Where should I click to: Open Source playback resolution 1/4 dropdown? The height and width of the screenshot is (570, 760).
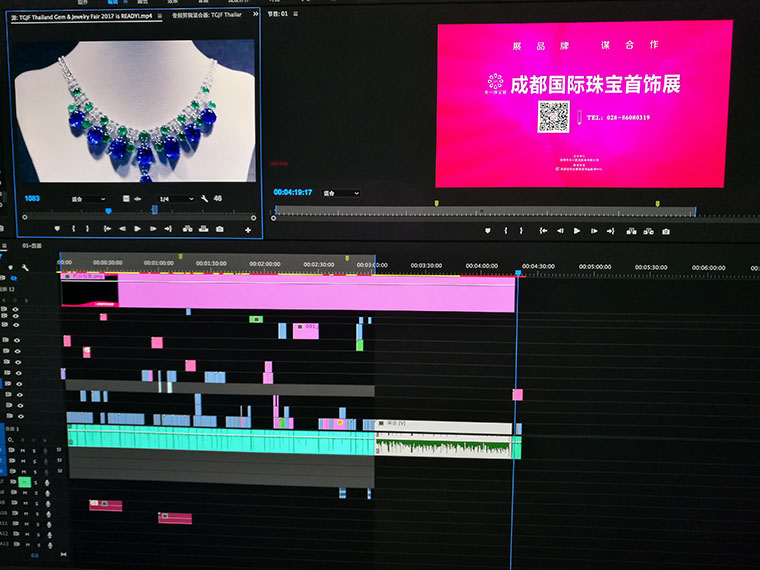tap(176, 199)
